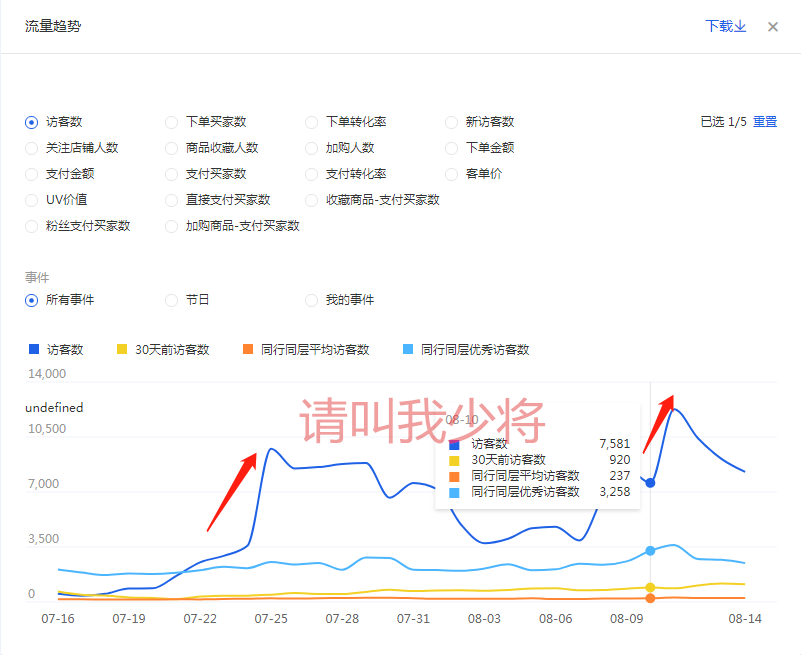Choose the 支付金额 metric
This screenshot has height=655, width=801.
pyautogui.click(x=32, y=174)
